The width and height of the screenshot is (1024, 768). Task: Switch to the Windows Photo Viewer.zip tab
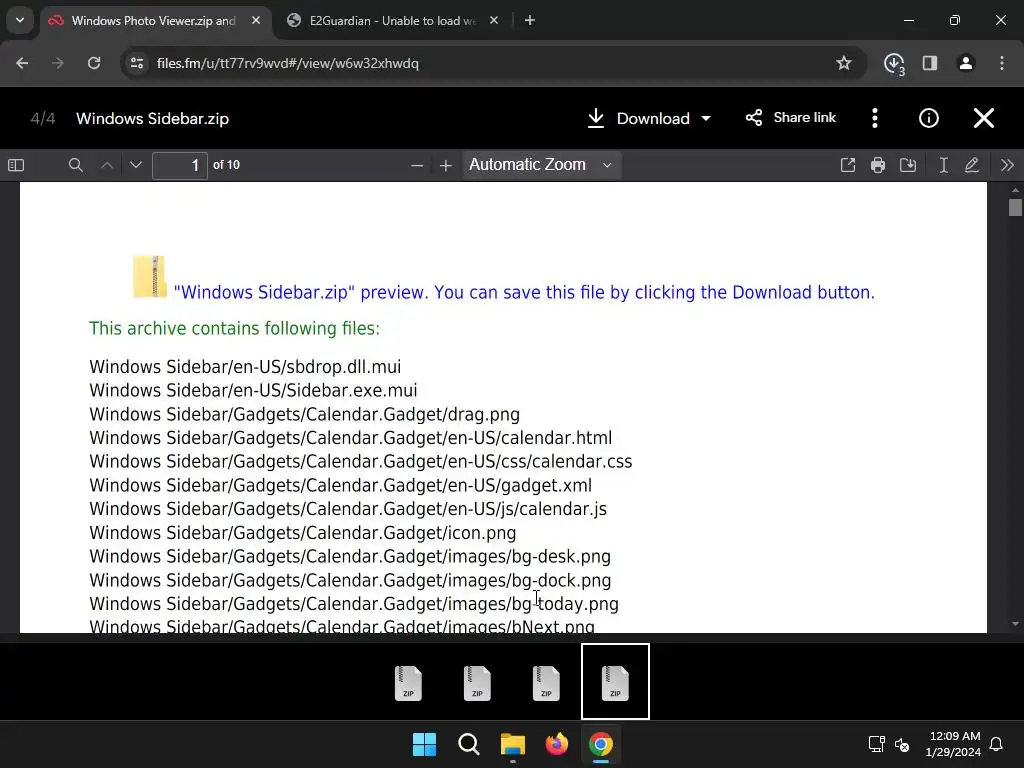point(153,21)
